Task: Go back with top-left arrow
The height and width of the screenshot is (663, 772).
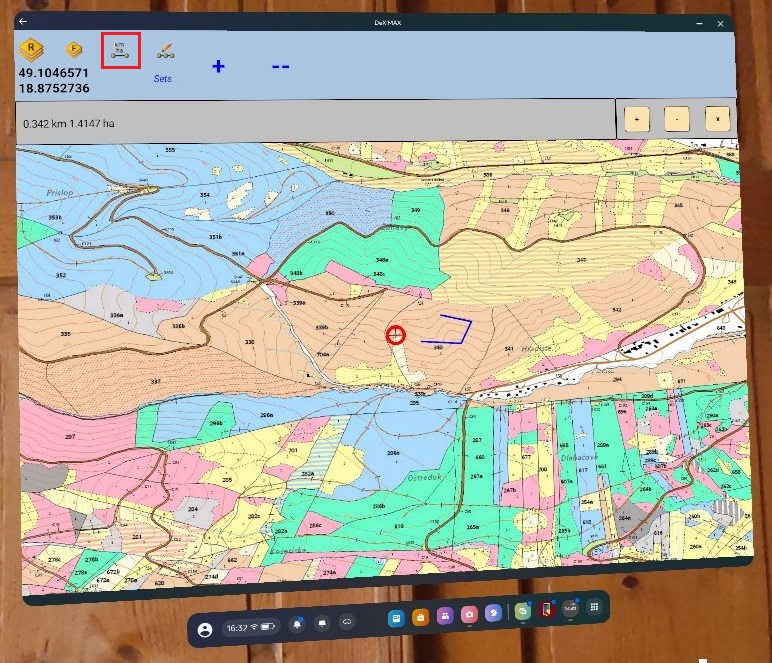Action: pos(23,22)
